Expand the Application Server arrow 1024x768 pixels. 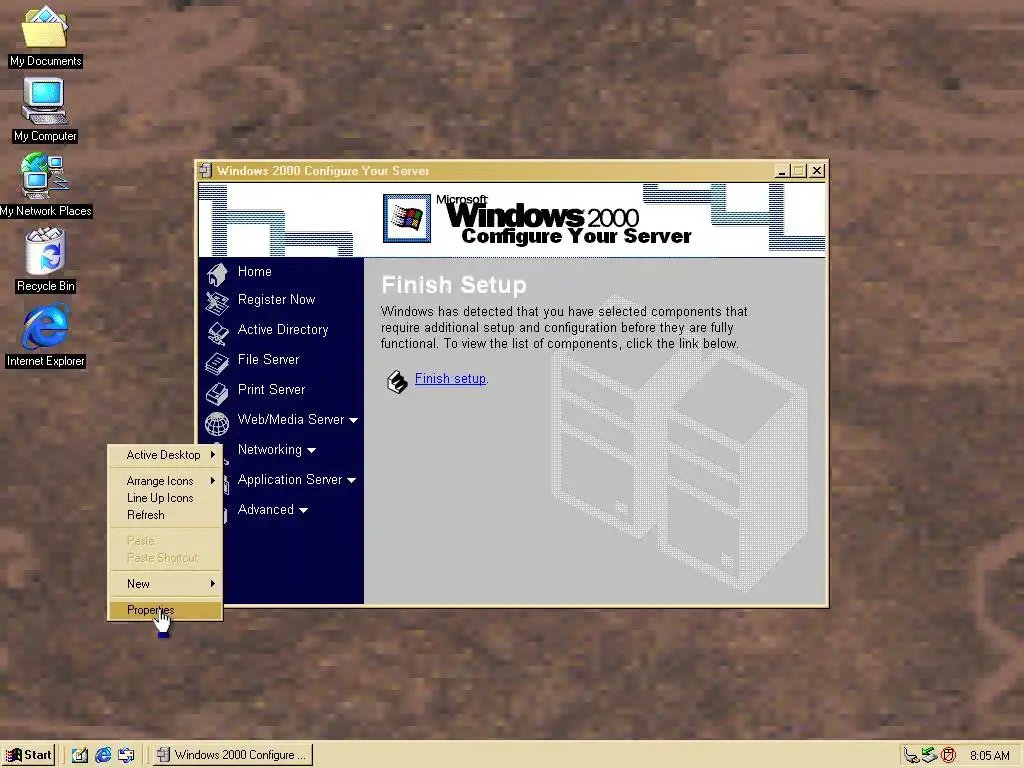click(351, 480)
